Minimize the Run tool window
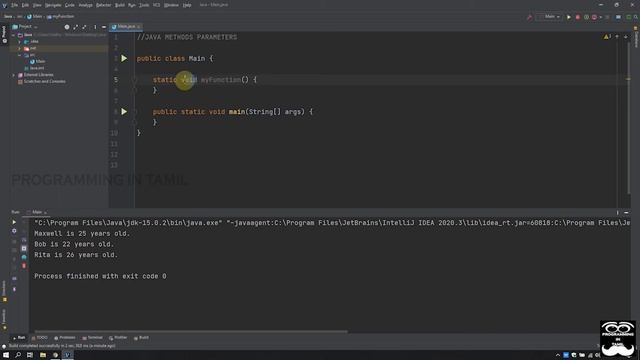This screenshot has width=640, height=360. 626,212
